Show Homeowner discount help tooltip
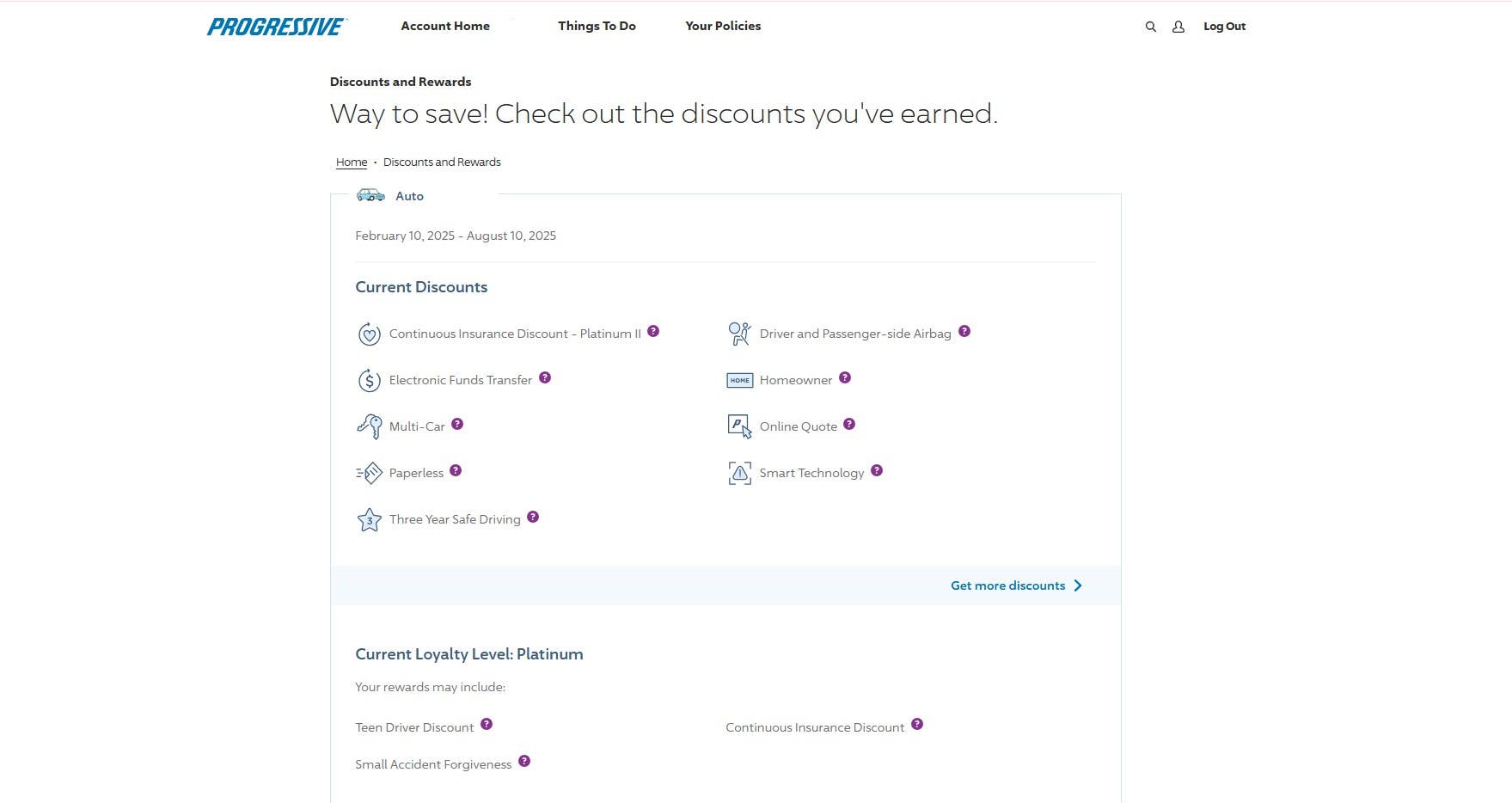This screenshot has width=1512, height=803. [x=845, y=377]
